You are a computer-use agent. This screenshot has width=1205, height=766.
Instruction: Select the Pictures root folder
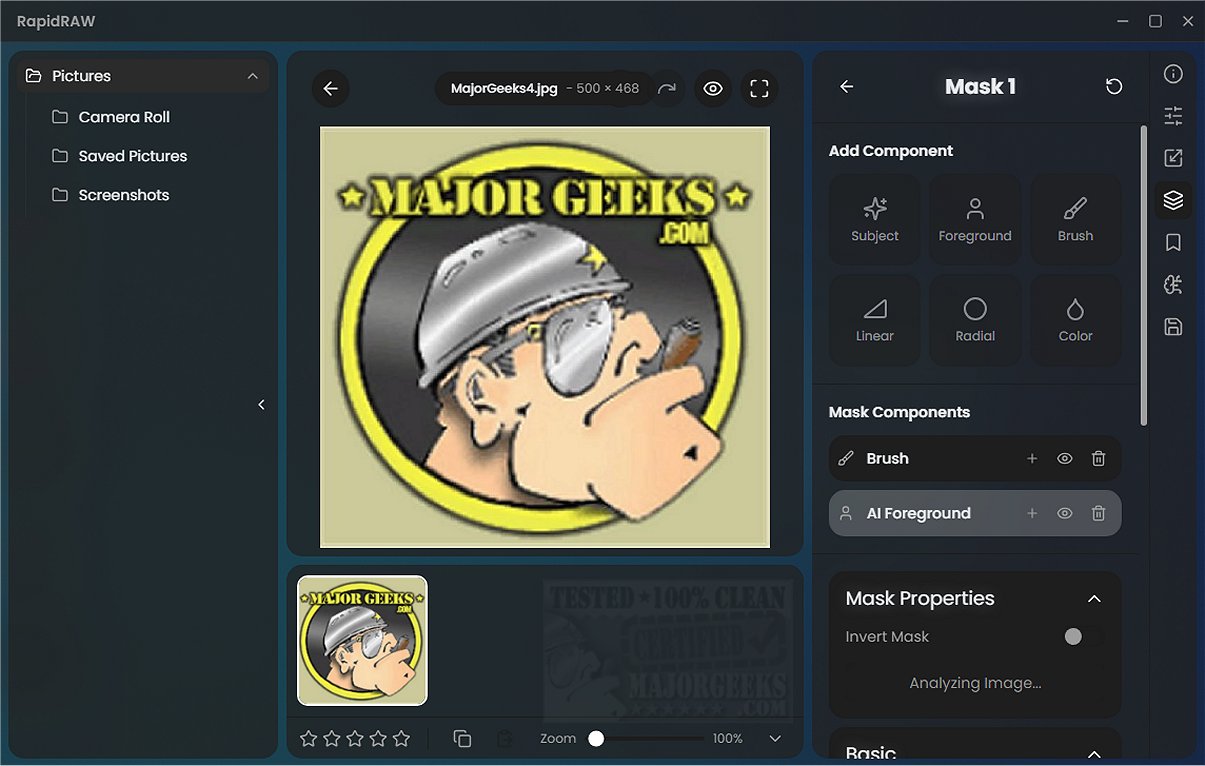point(143,76)
